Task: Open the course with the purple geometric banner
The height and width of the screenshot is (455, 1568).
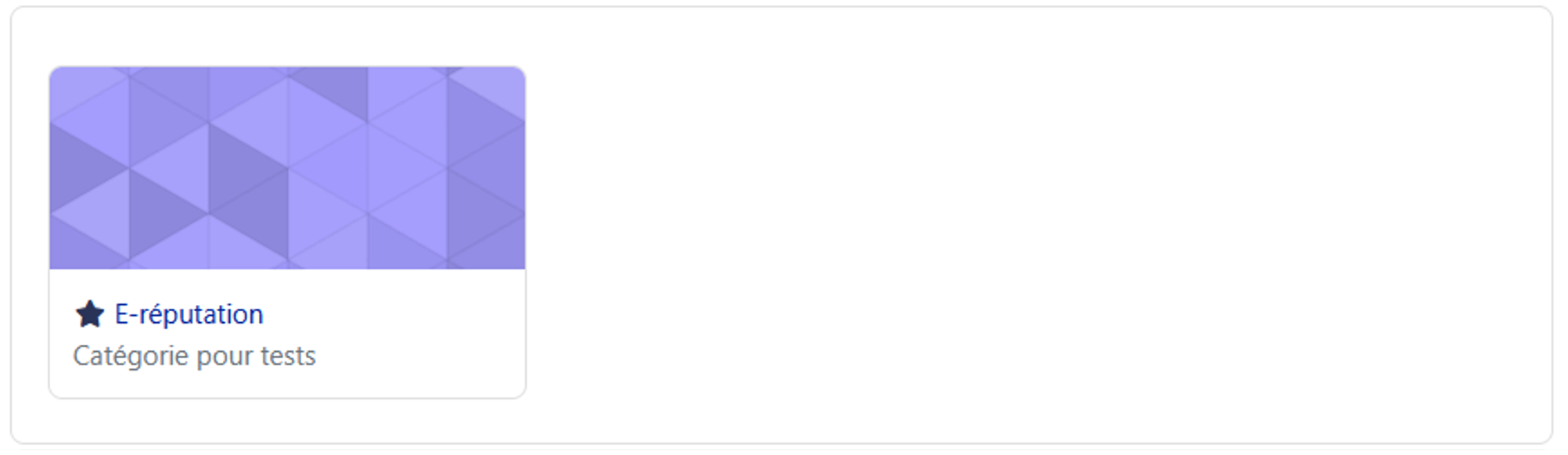Action: point(287,168)
